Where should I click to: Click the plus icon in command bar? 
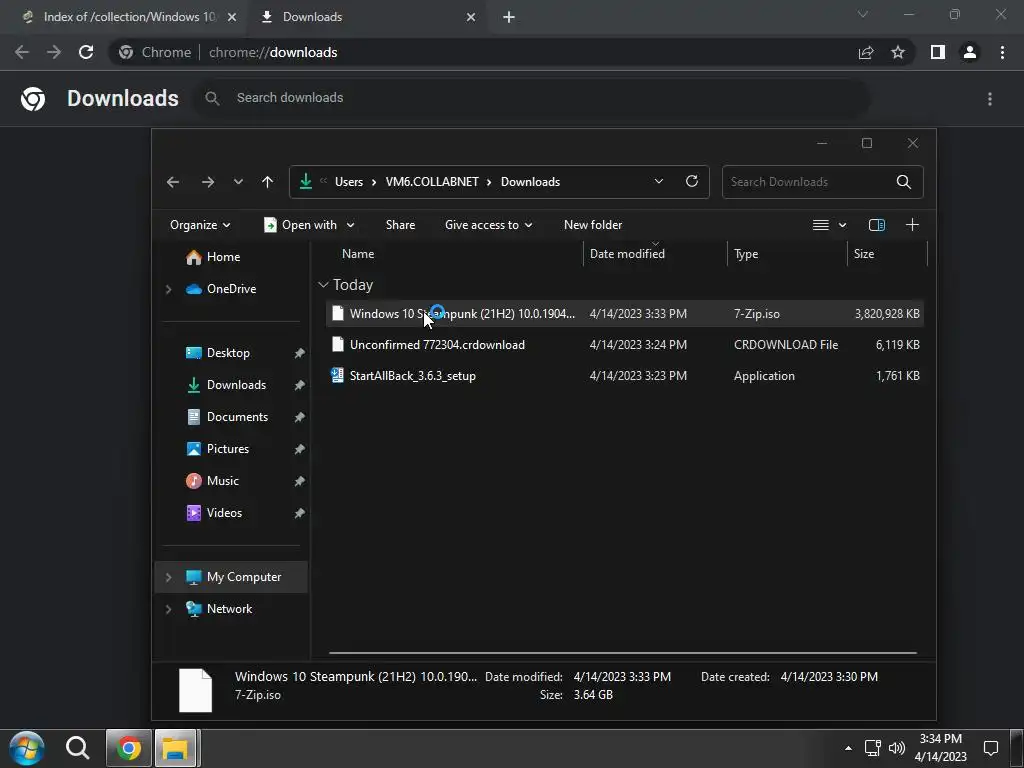pos(912,225)
